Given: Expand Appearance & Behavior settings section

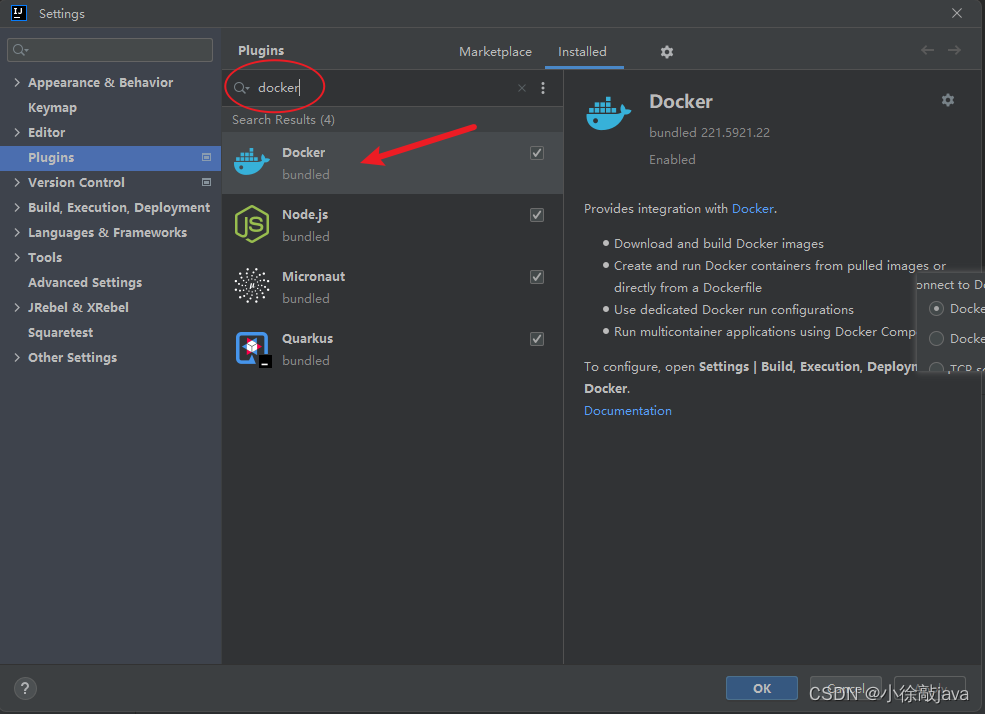Looking at the screenshot, I should pyautogui.click(x=17, y=83).
